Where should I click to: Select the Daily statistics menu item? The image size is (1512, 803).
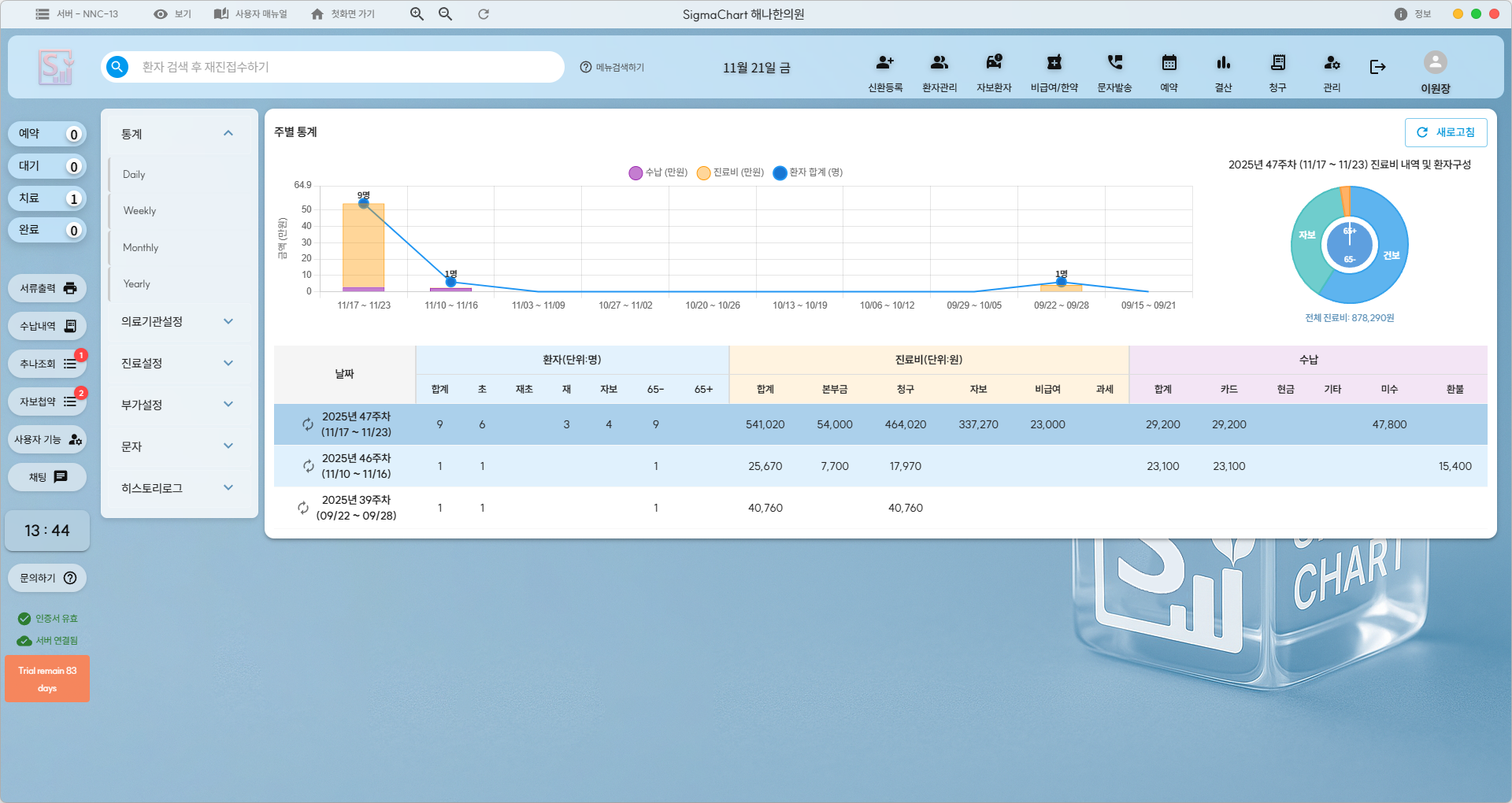[x=134, y=174]
